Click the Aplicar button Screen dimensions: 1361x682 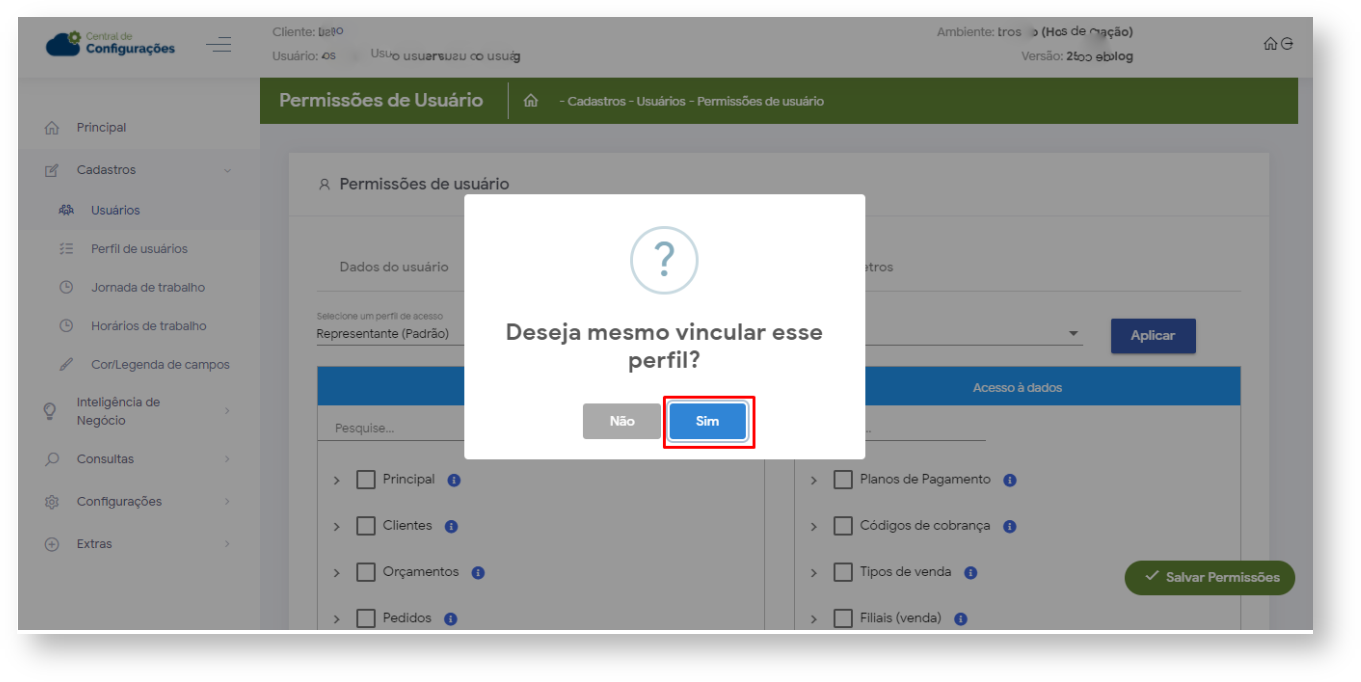pyautogui.click(x=1153, y=336)
